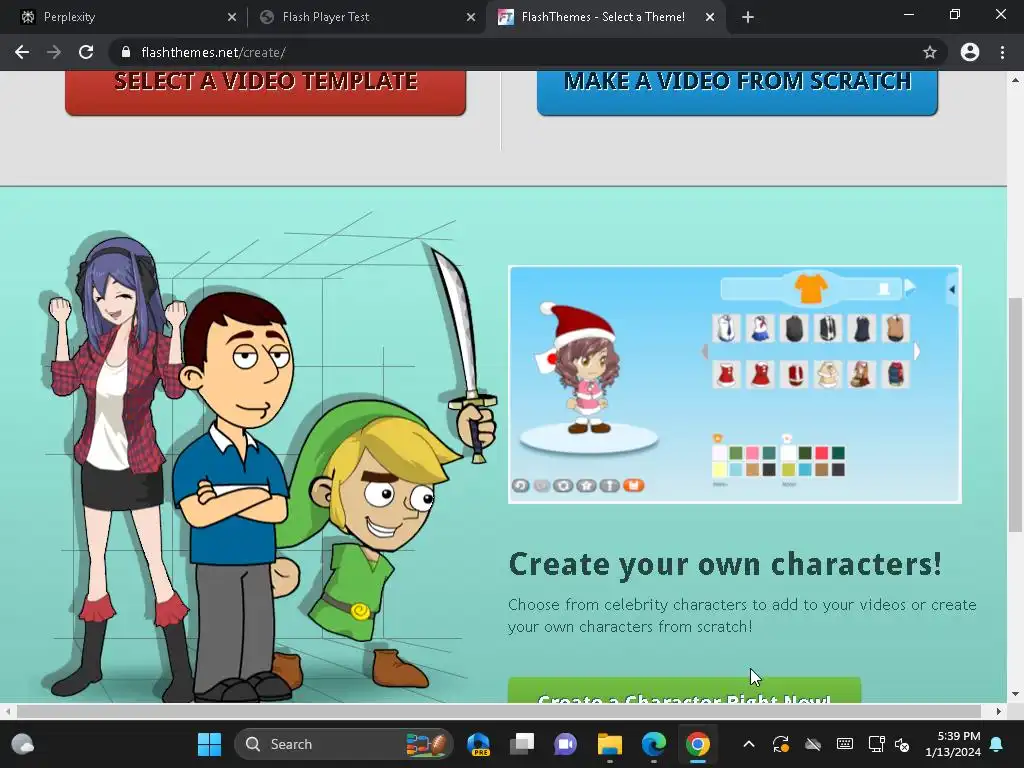This screenshot has height=768, width=1024.
Task: Open the notifications bell icon
Action: click(997, 744)
